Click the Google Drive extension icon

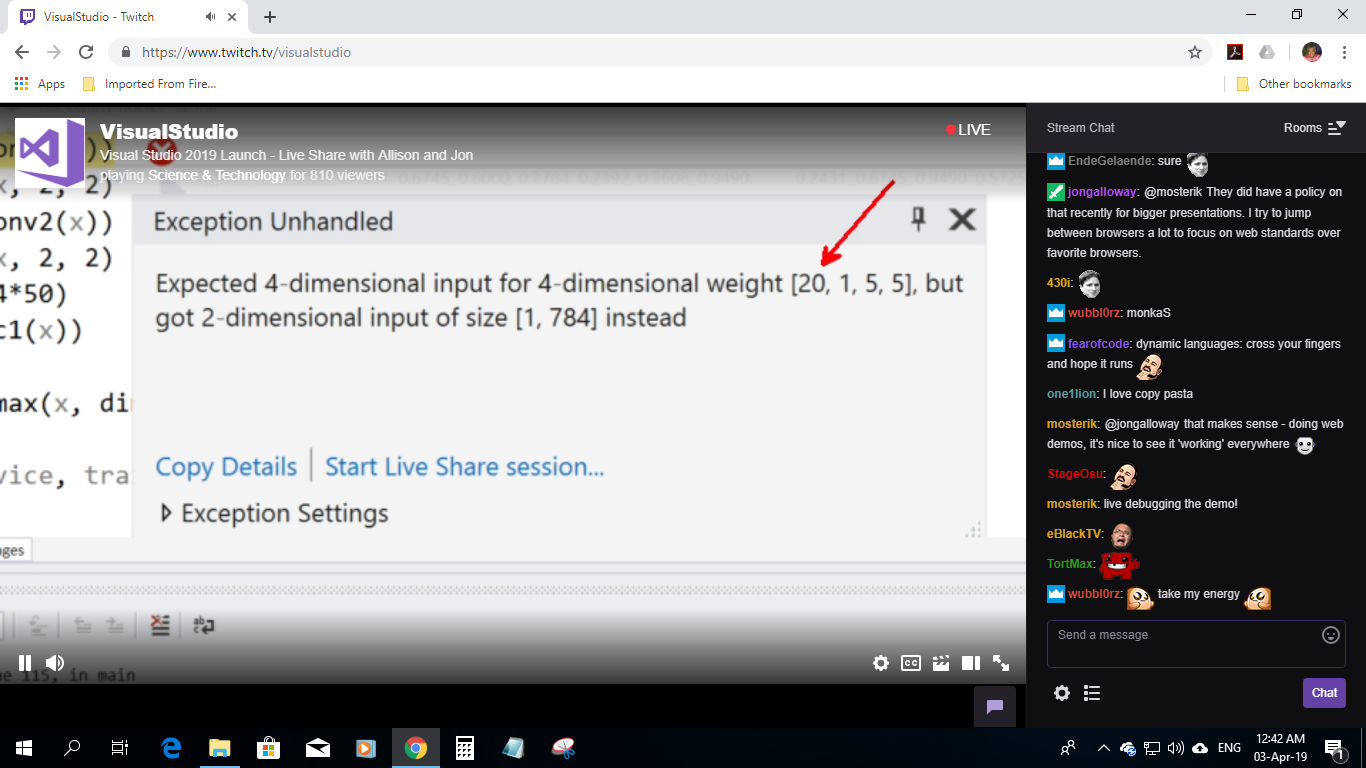pos(1267,52)
